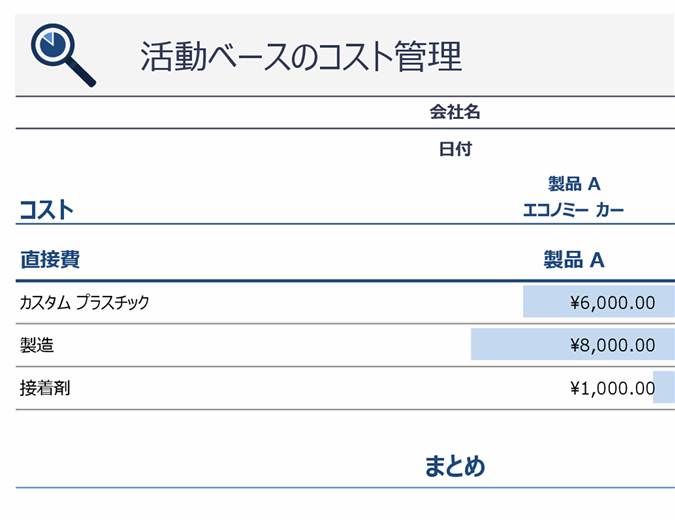Select the コスト section heading
The width and height of the screenshot is (675, 520).
pyautogui.click(x=46, y=210)
